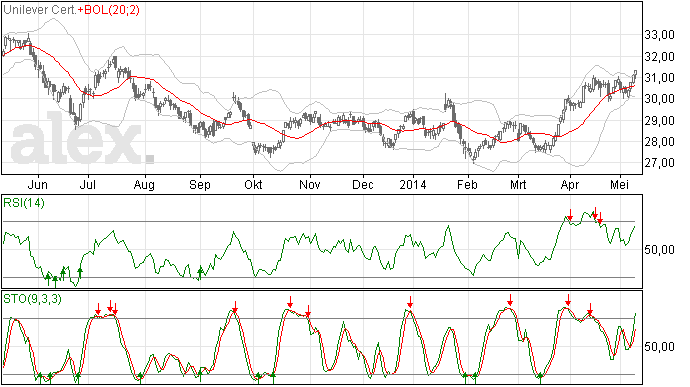The image size is (690, 387).
Task: Click the 2014 year label on time axis
Action: click(413, 184)
